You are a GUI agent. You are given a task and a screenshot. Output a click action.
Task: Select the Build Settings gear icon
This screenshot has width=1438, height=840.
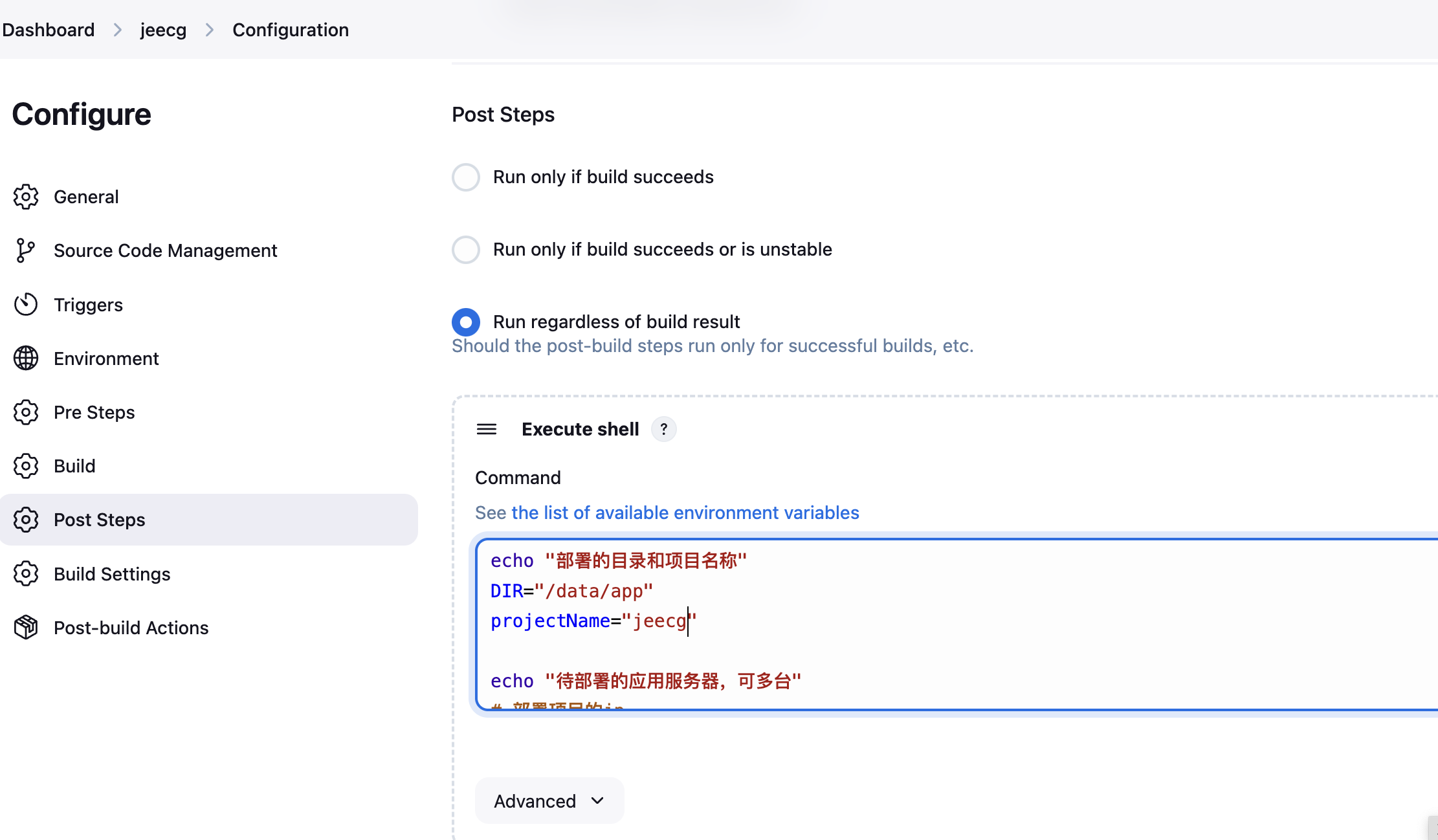[x=26, y=573]
